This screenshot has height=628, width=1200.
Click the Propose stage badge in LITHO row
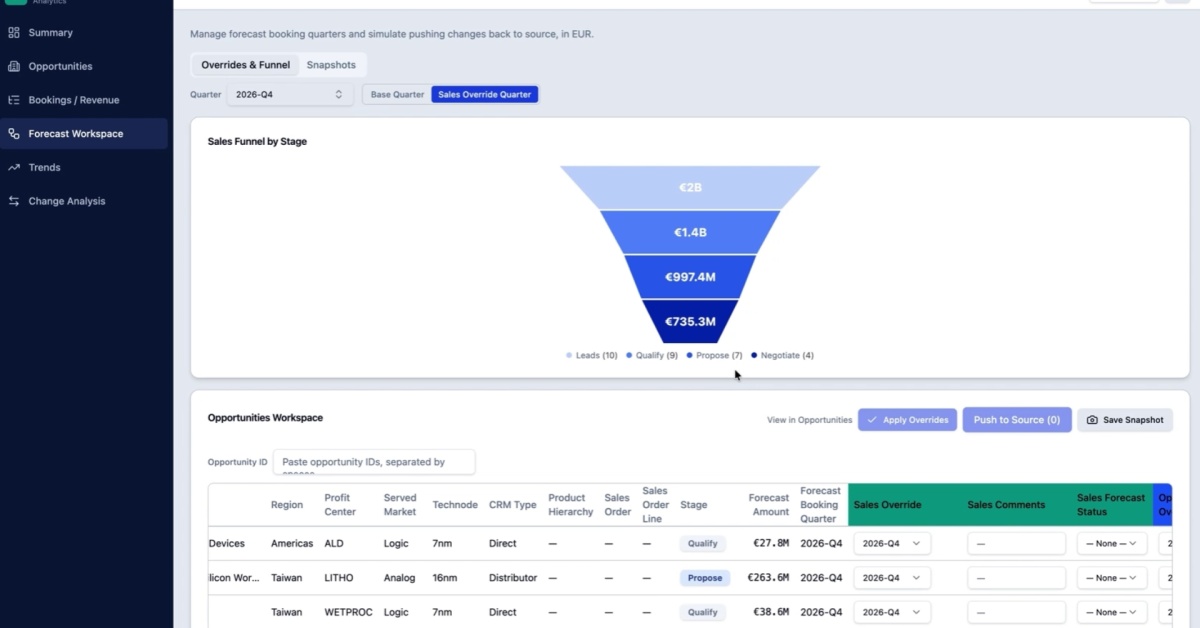(705, 578)
